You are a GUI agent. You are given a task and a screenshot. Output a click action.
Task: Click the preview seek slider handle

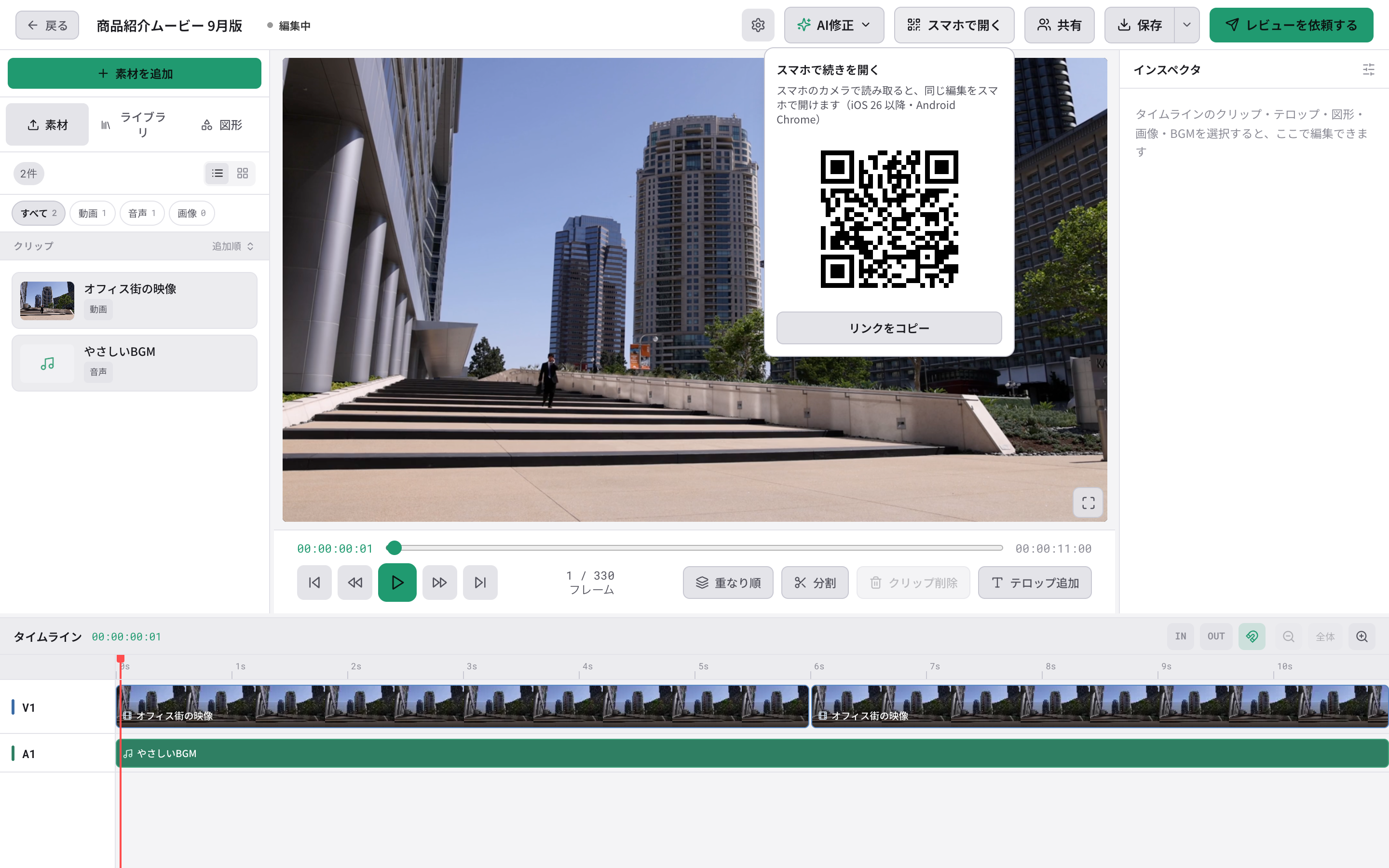pos(394,548)
